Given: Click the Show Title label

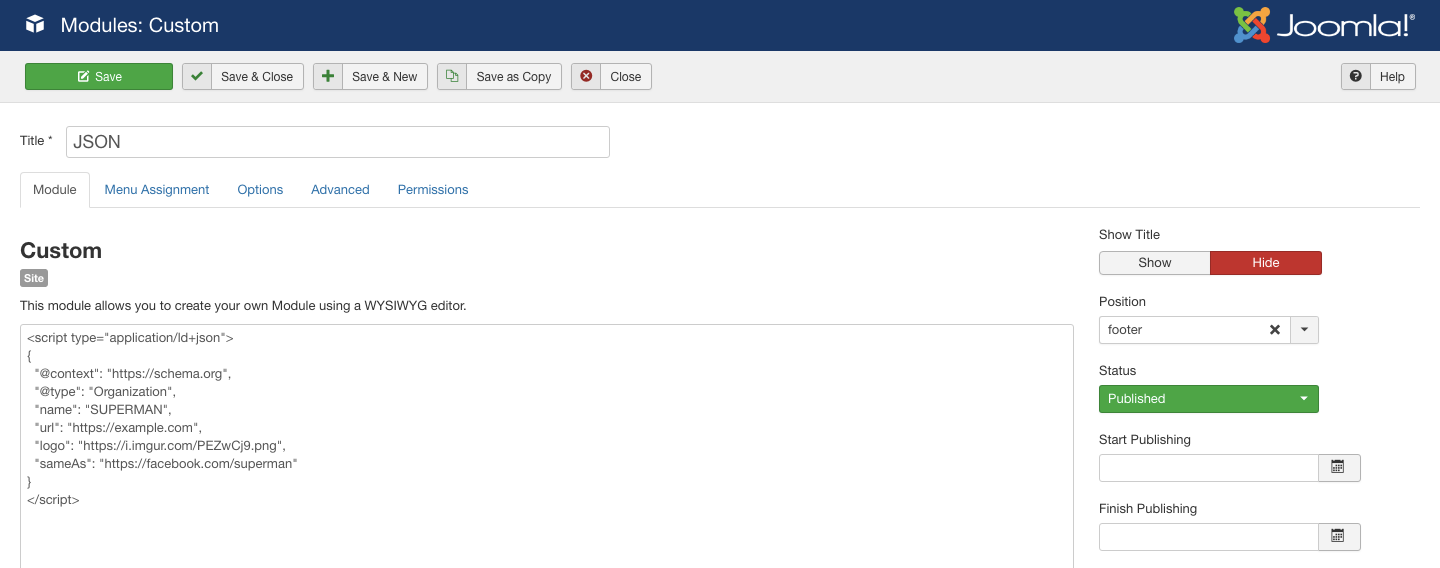Looking at the screenshot, I should tap(1129, 235).
